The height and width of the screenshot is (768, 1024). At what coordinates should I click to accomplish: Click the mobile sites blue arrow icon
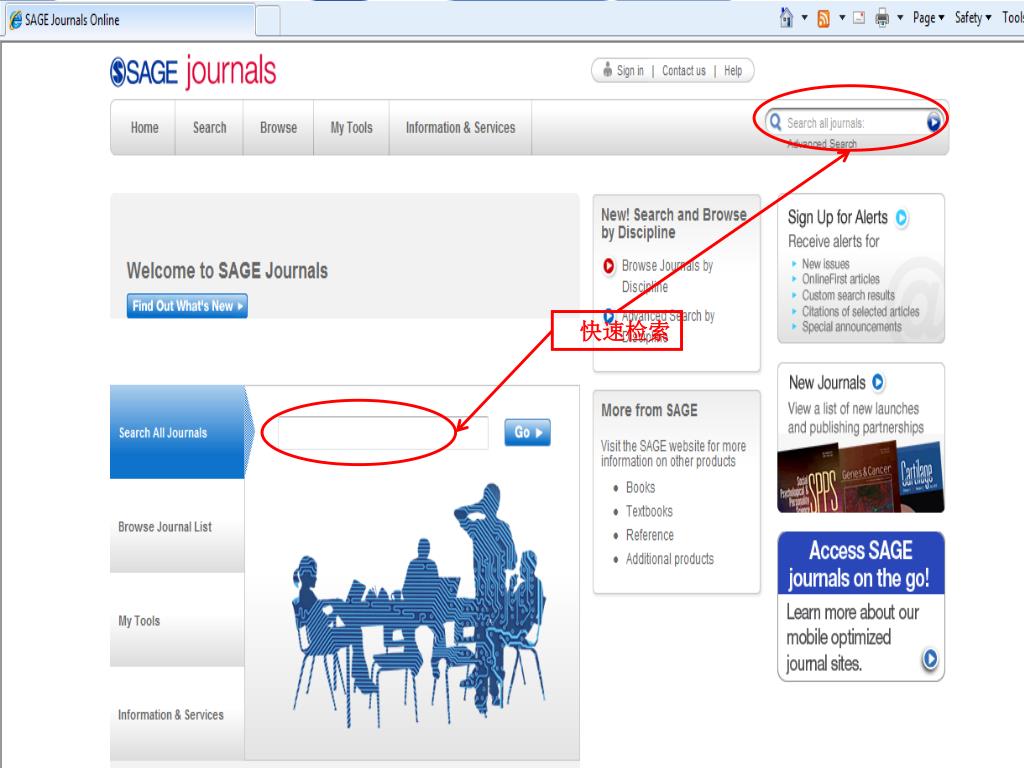tap(930, 659)
